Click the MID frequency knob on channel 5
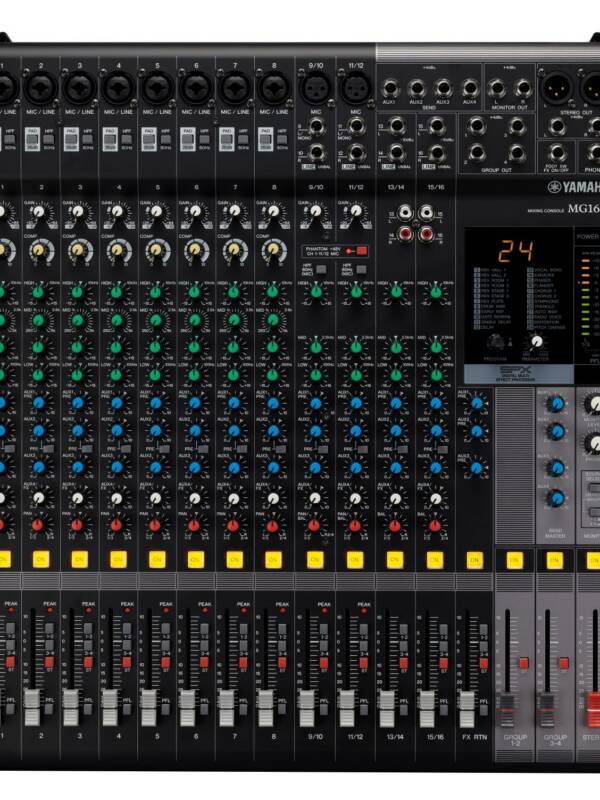Image resolution: width=600 pixels, height=800 pixels. [x=156, y=319]
